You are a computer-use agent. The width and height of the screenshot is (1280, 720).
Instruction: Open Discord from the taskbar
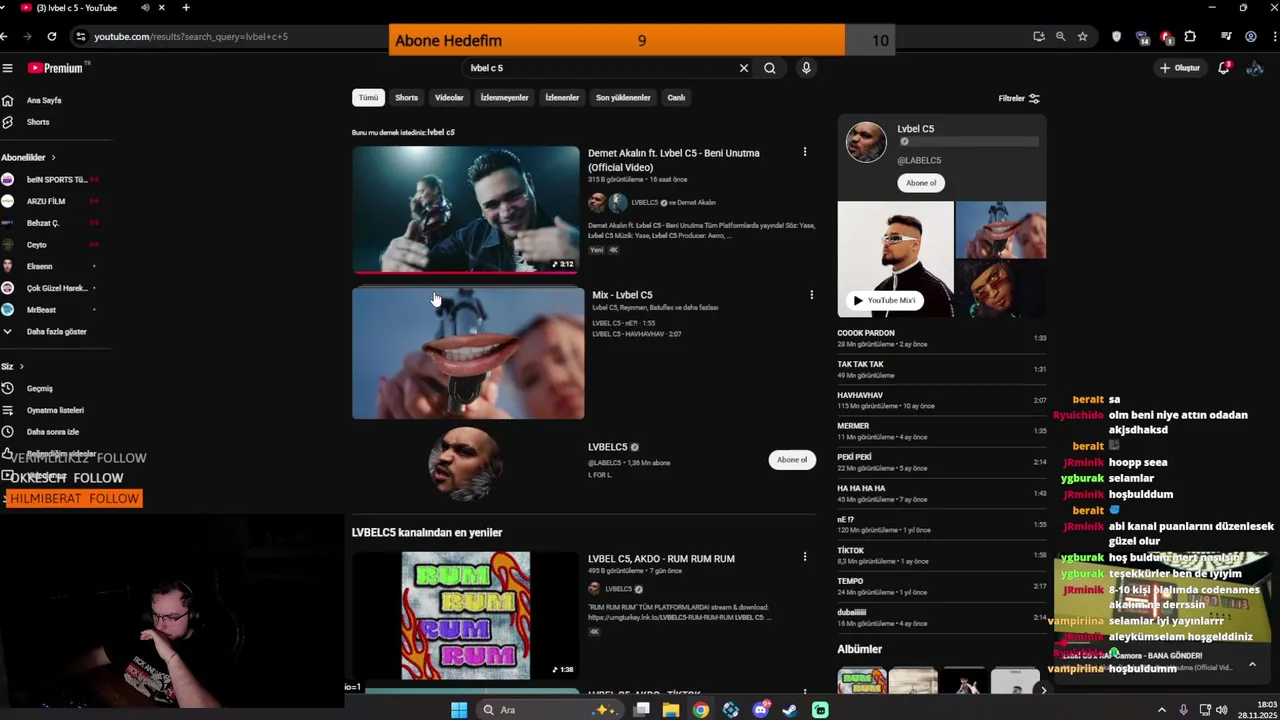(761, 710)
